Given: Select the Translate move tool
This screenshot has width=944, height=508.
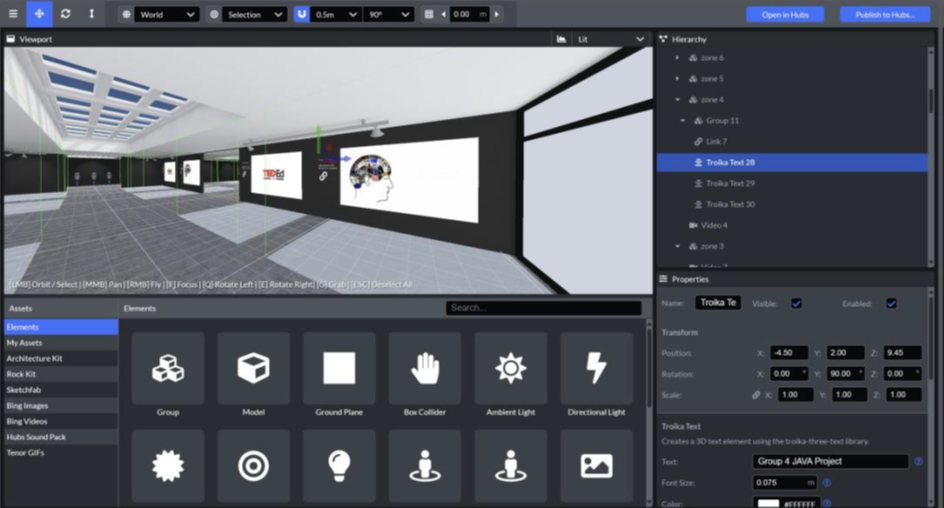Looking at the screenshot, I should 39,14.
